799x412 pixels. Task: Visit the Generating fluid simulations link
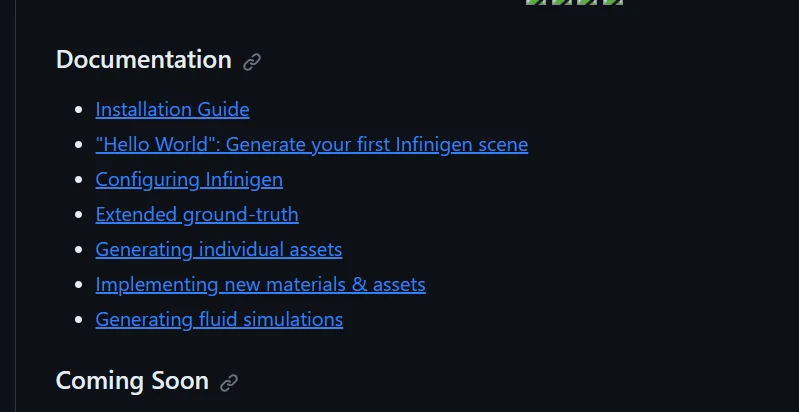[x=219, y=319]
